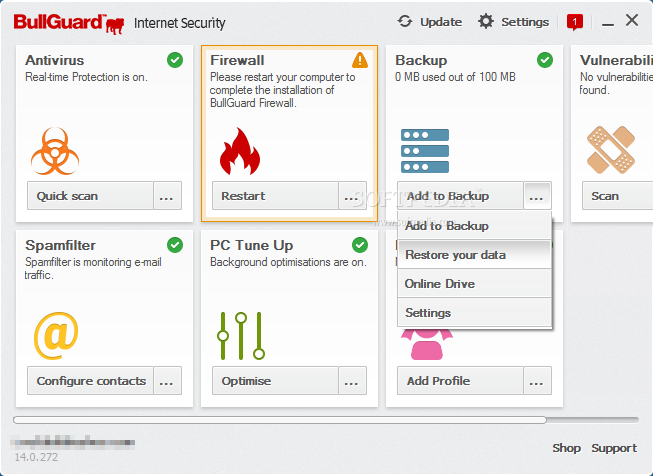Click 'Real-time Protection is on.' text
This screenshot has width=653, height=476.
click(x=86, y=77)
